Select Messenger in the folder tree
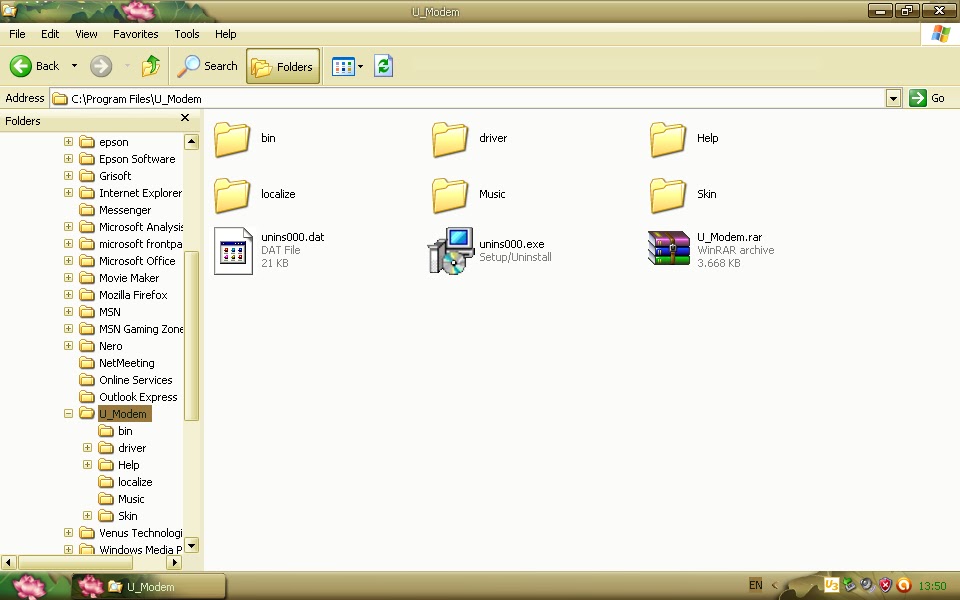Viewport: 960px width, 600px height. click(x=125, y=210)
